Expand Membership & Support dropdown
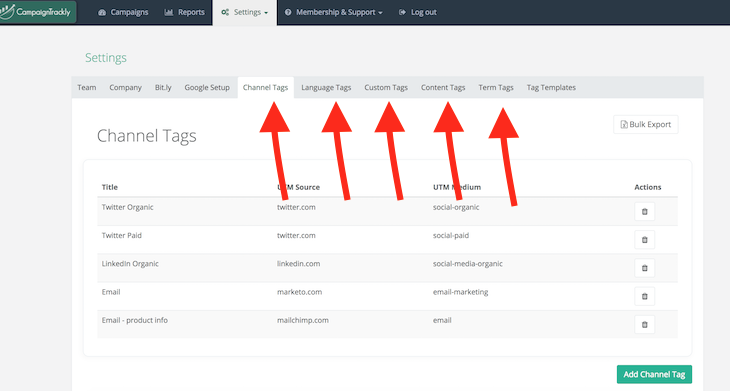 [x=333, y=12]
